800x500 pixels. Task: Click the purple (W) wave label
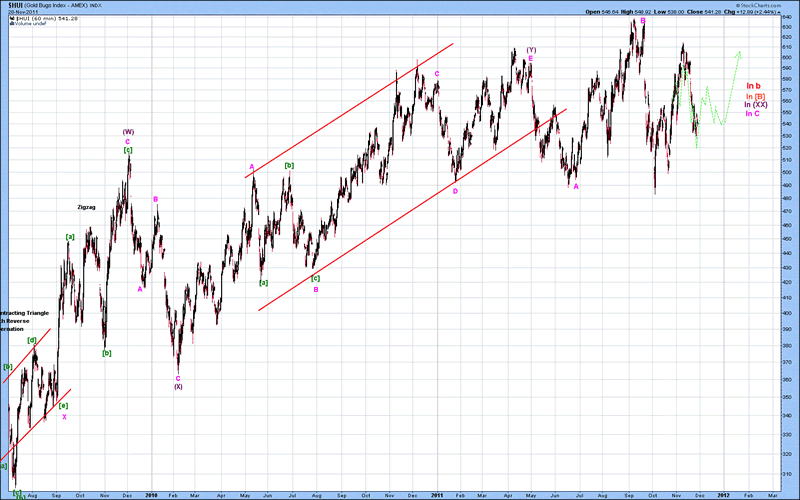[x=128, y=131]
